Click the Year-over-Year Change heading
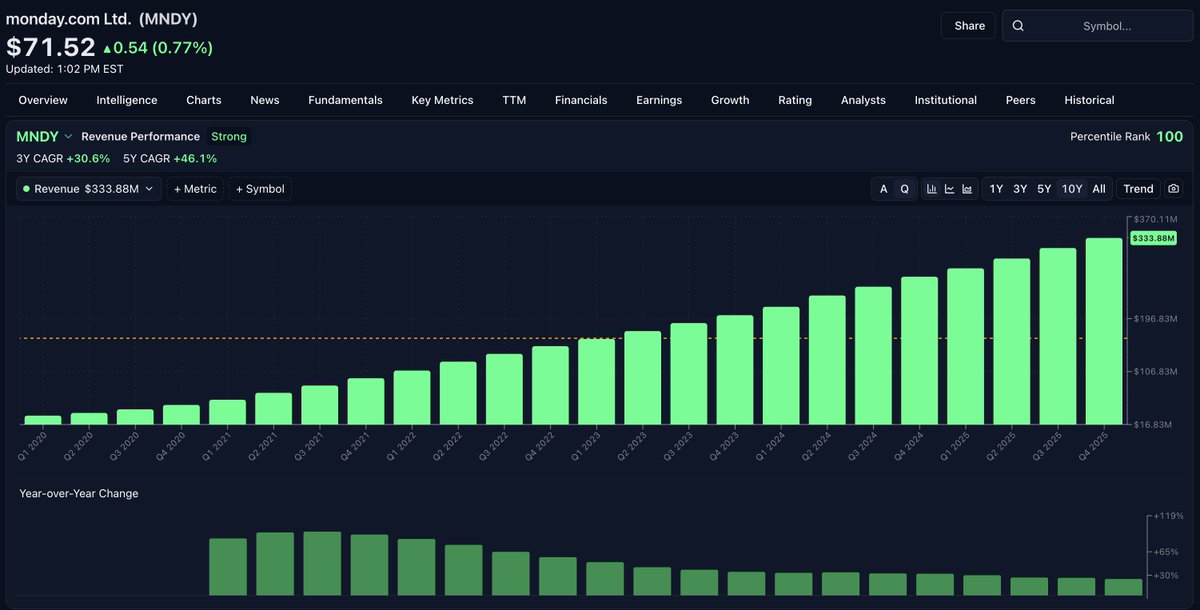This screenshot has height=610, width=1200. point(79,493)
